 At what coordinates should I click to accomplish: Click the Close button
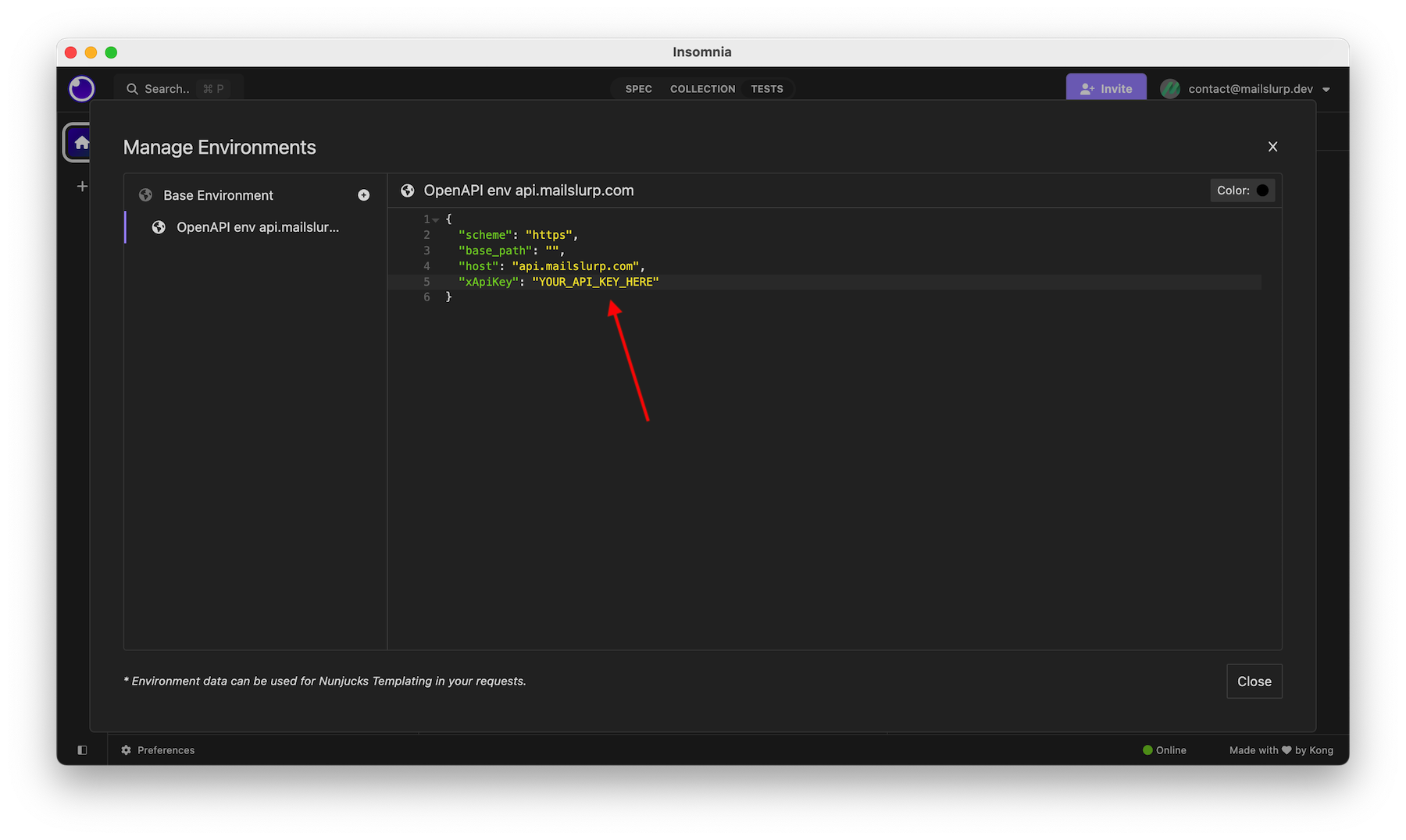coord(1254,682)
